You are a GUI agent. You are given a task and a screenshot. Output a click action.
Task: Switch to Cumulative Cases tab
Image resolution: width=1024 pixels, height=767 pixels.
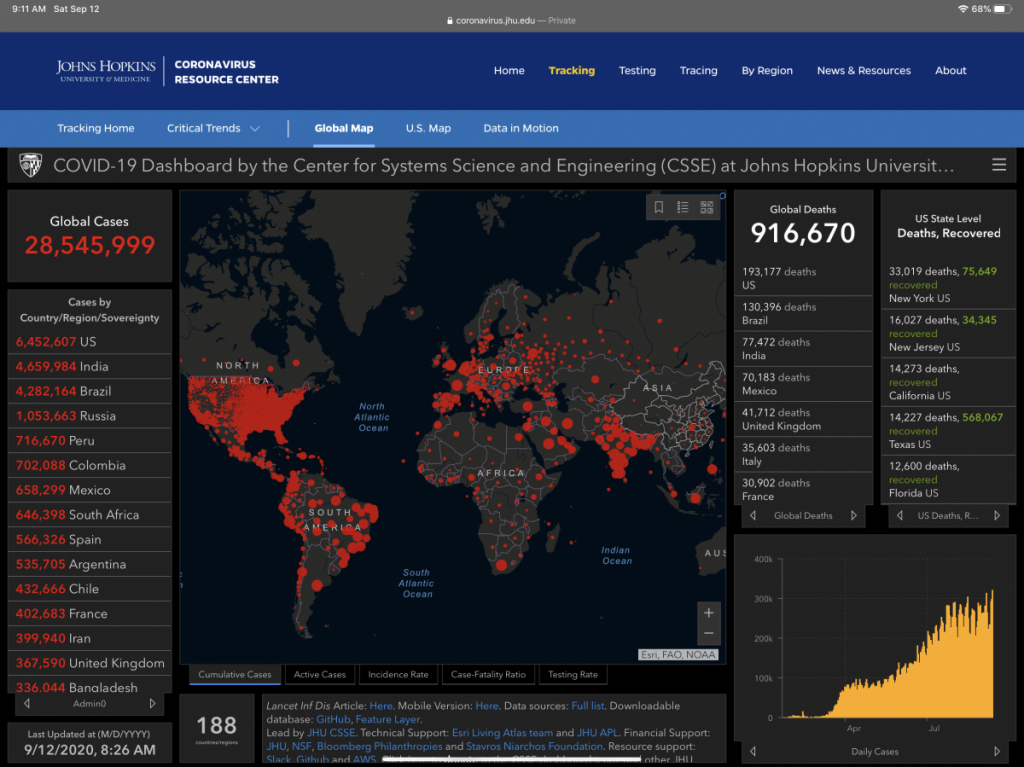pos(235,674)
